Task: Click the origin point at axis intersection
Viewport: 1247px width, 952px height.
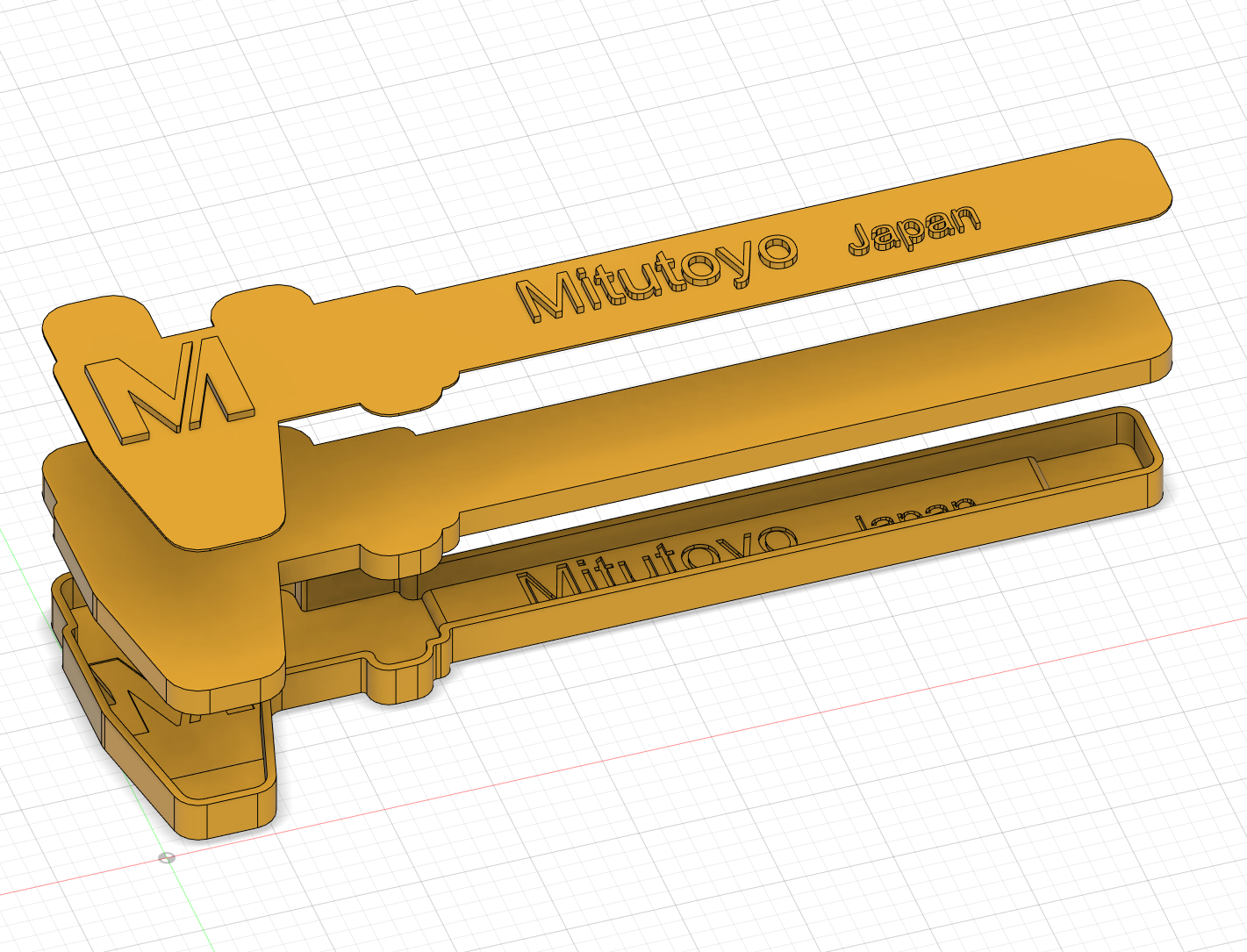Action: [x=167, y=857]
